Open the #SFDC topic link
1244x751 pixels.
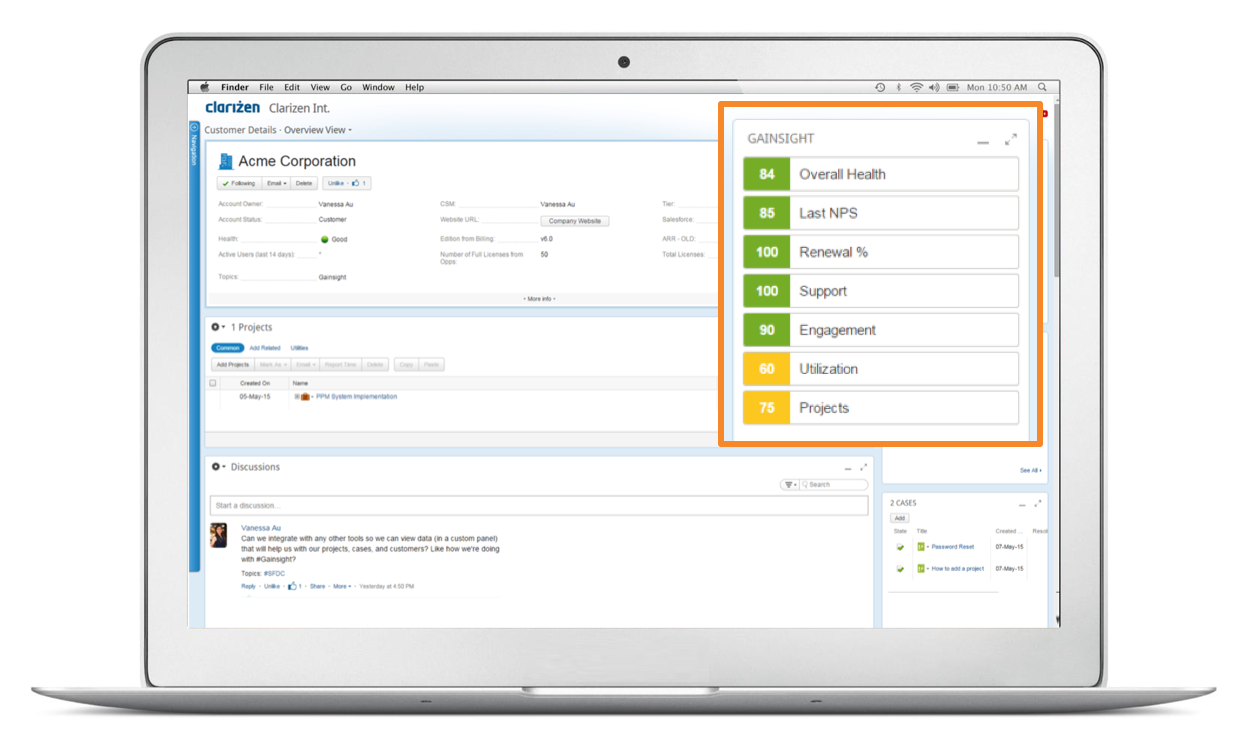(274, 574)
